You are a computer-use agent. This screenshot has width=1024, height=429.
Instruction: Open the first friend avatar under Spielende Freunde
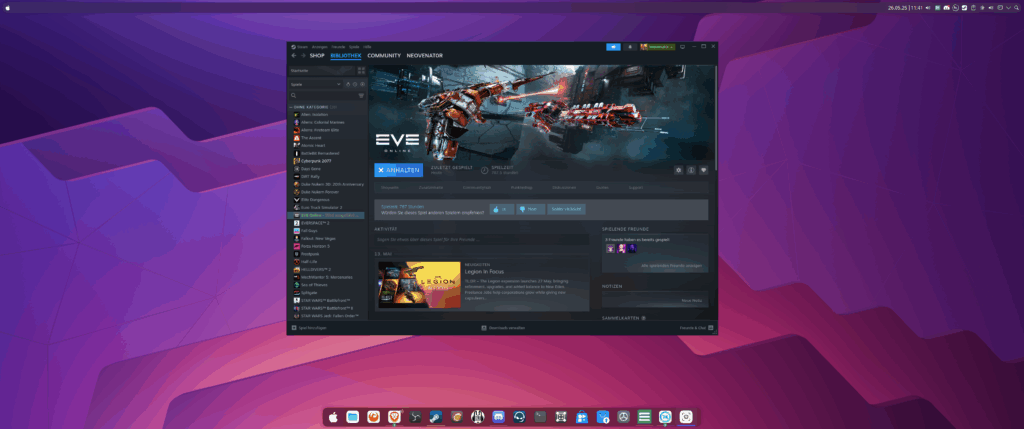click(x=610, y=249)
